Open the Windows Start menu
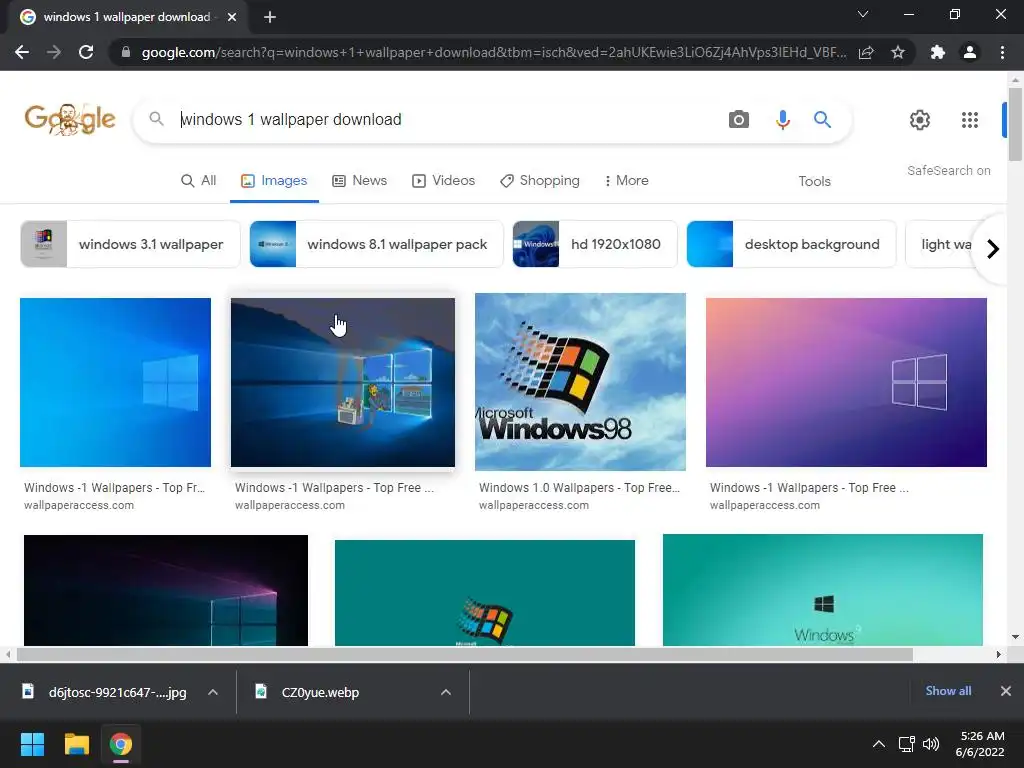 click(x=32, y=744)
